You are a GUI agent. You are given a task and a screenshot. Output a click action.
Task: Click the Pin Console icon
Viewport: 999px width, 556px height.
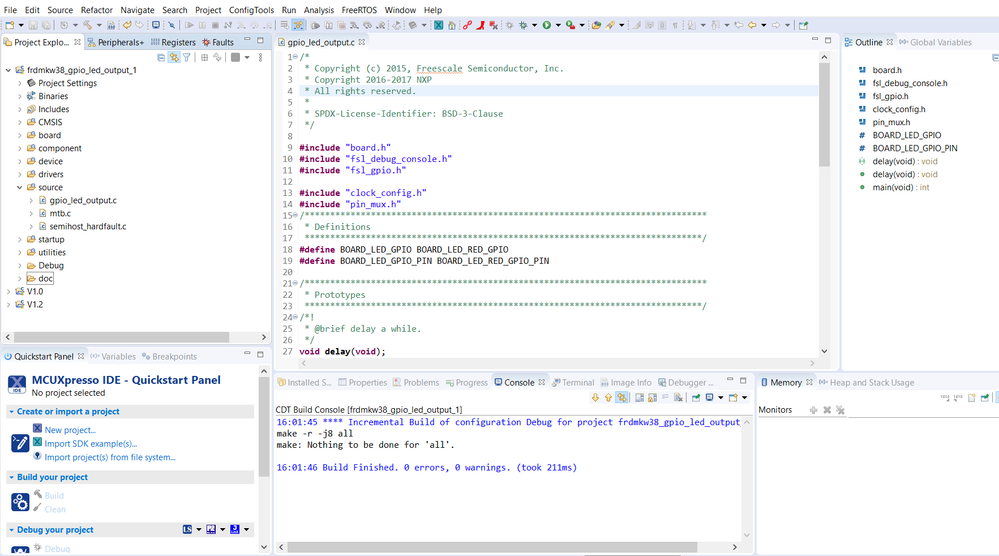coord(696,397)
